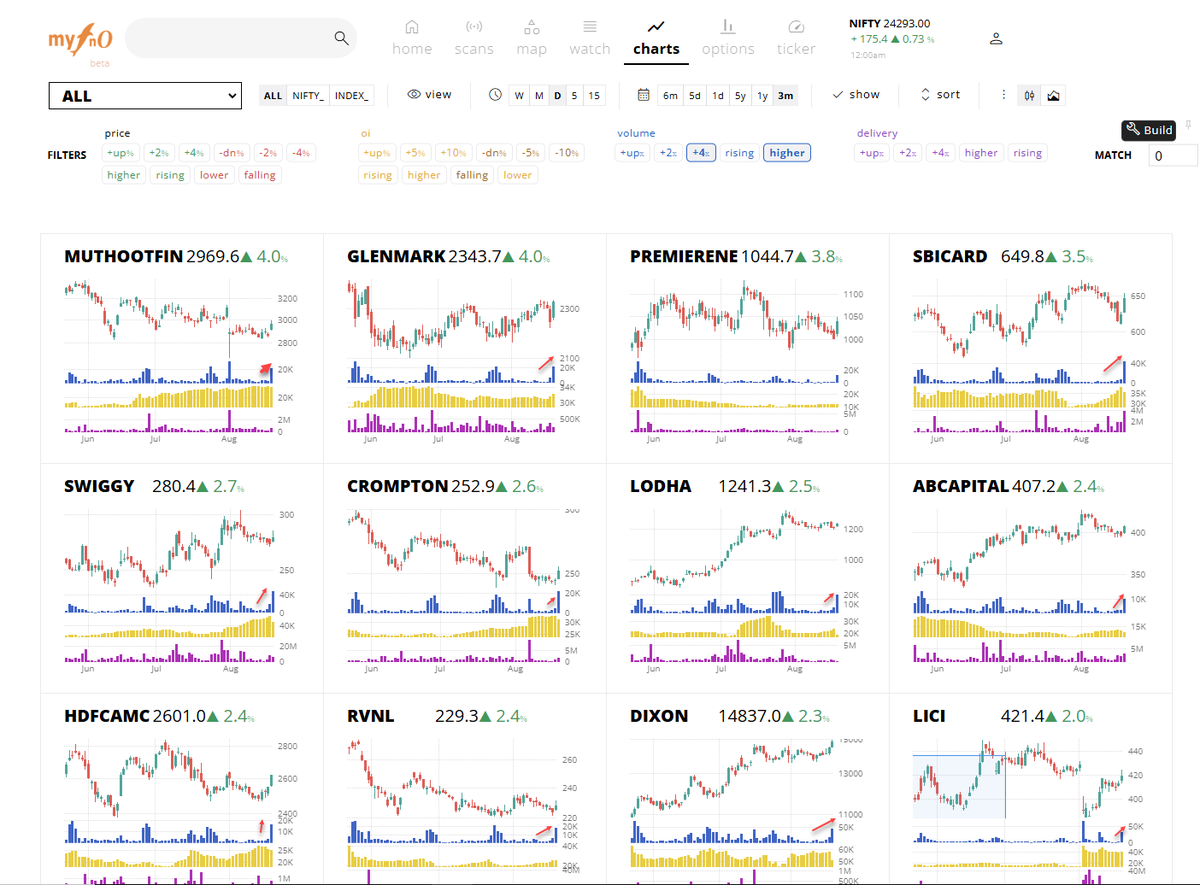This screenshot has width=1200, height=885.
Task: Toggle the purple delivery higher filter
Action: pyautogui.click(x=981, y=153)
